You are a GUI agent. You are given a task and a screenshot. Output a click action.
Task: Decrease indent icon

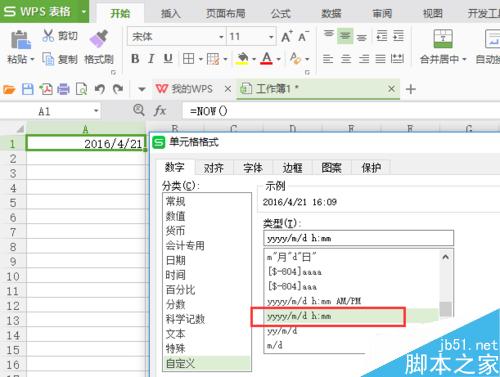pyautogui.click(x=382, y=35)
